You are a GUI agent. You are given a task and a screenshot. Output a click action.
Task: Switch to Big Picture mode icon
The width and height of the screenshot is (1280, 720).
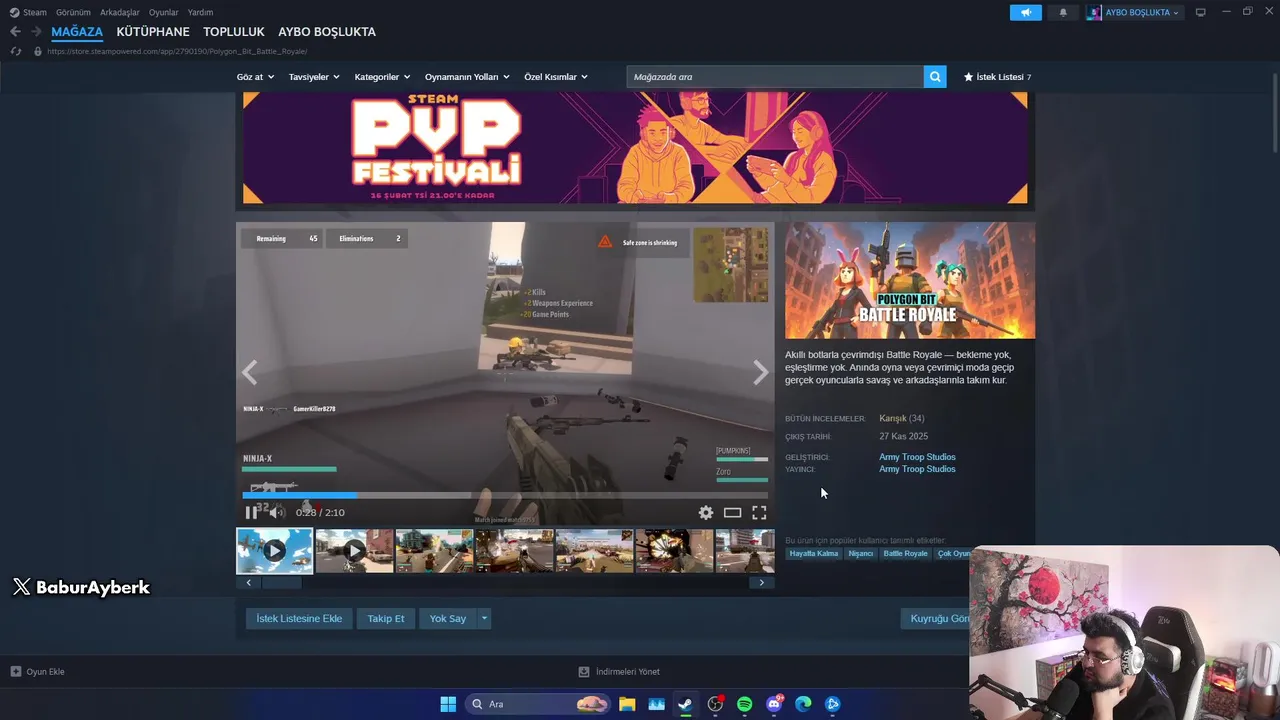pyautogui.click(x=1201, y=12)
